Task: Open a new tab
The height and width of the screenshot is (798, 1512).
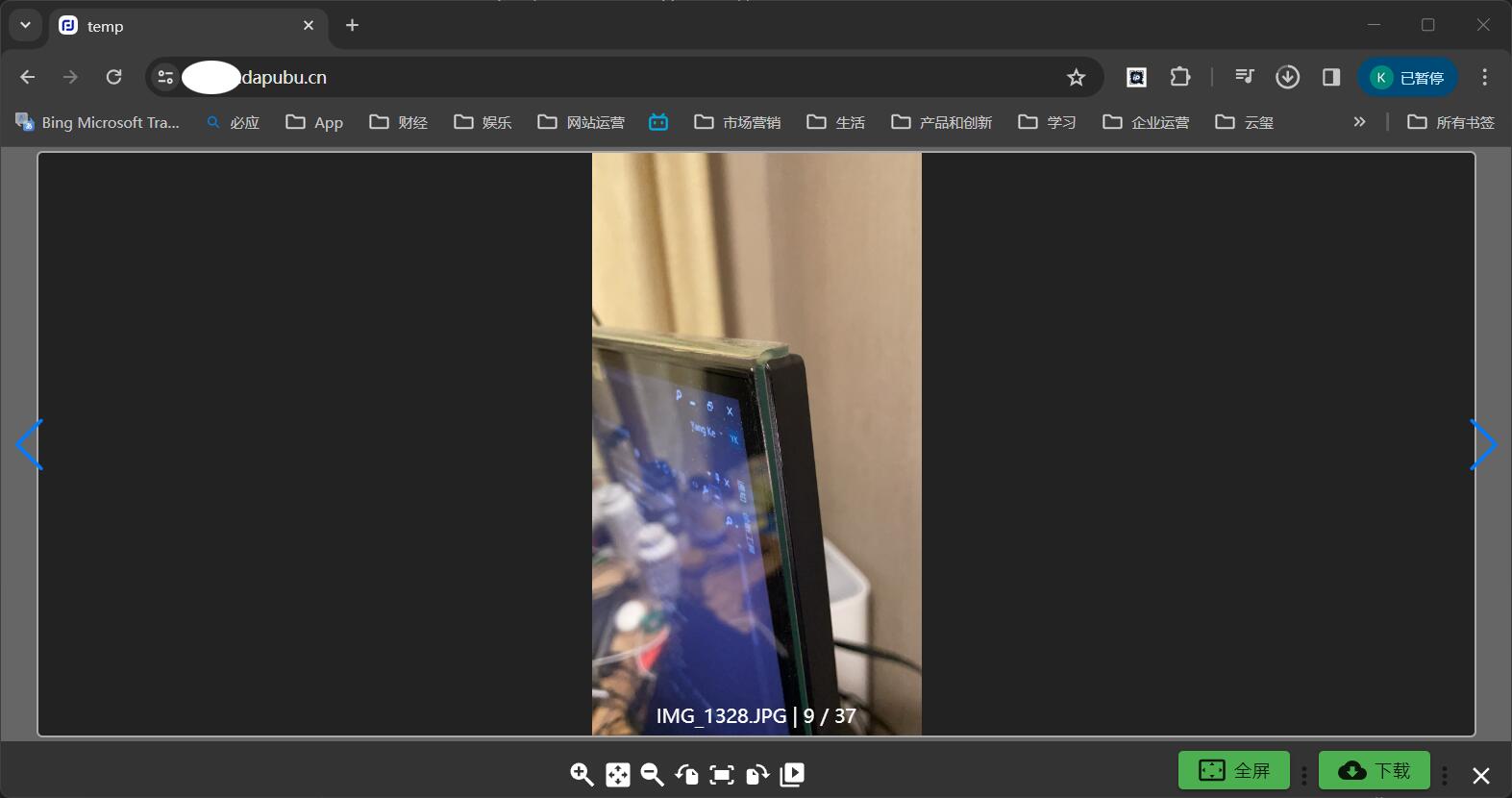Action: pos(353,26)
